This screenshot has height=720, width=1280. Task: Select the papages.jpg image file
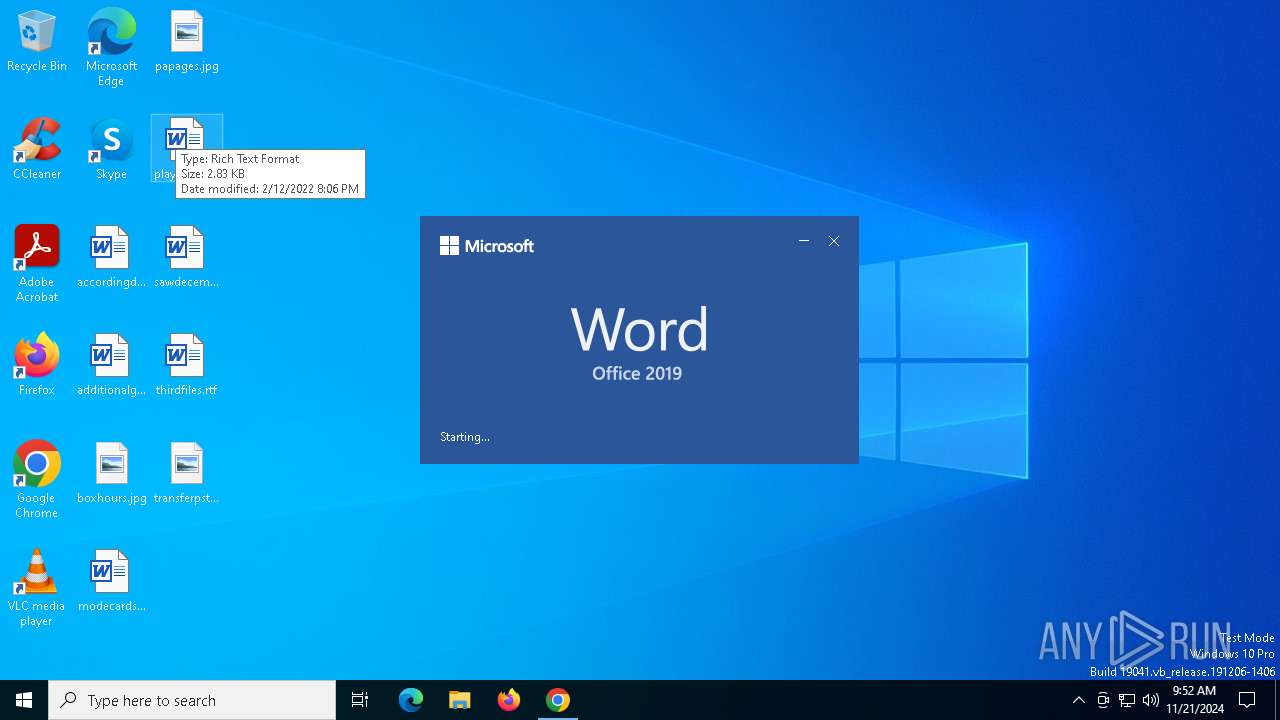click(x=187, y=42)
